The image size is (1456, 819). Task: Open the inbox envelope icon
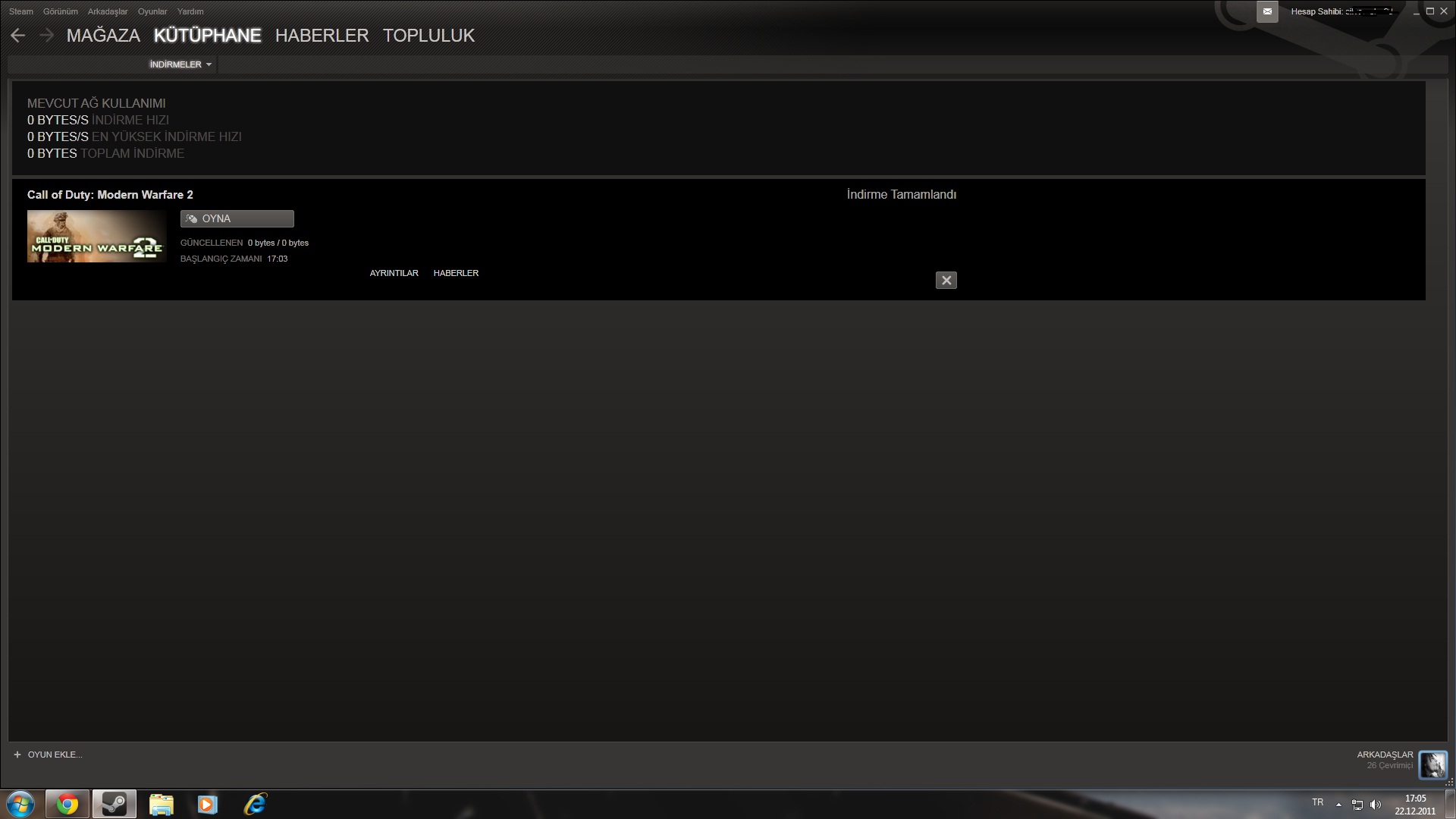pos(1267,11)
